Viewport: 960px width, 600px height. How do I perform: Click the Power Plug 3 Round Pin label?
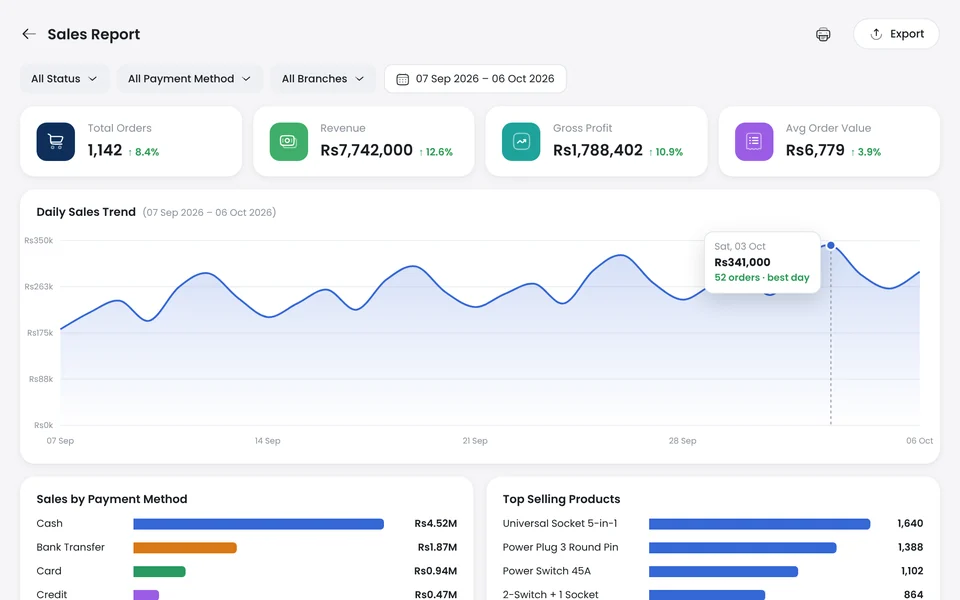(x=560, y=547)
